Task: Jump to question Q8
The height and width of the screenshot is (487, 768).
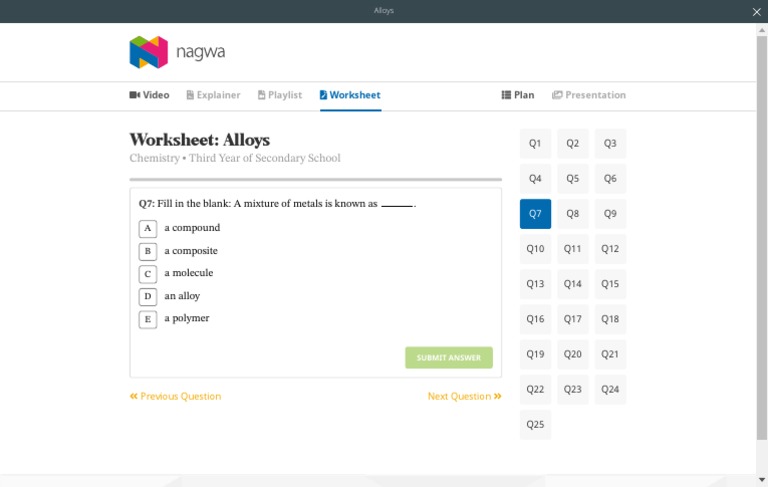Action: pyautogui.click(x=573, y=214)
